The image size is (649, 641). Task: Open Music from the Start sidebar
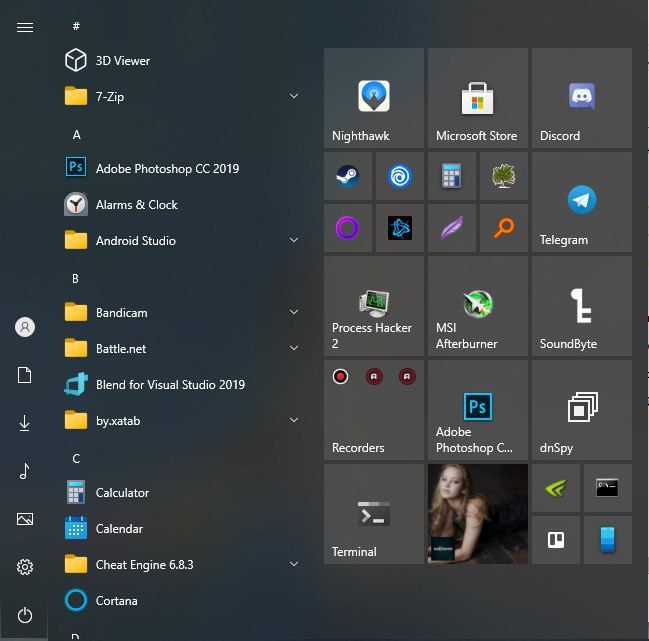coord(25,471)
